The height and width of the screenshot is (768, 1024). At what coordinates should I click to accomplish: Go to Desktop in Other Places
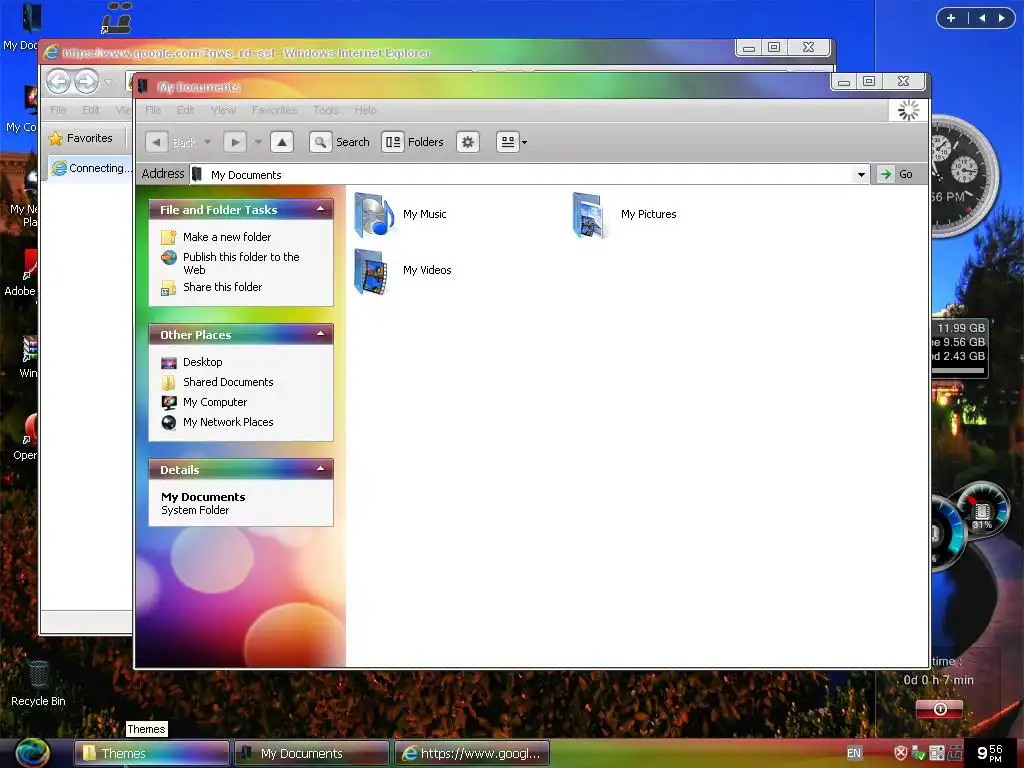click(202, 362)
